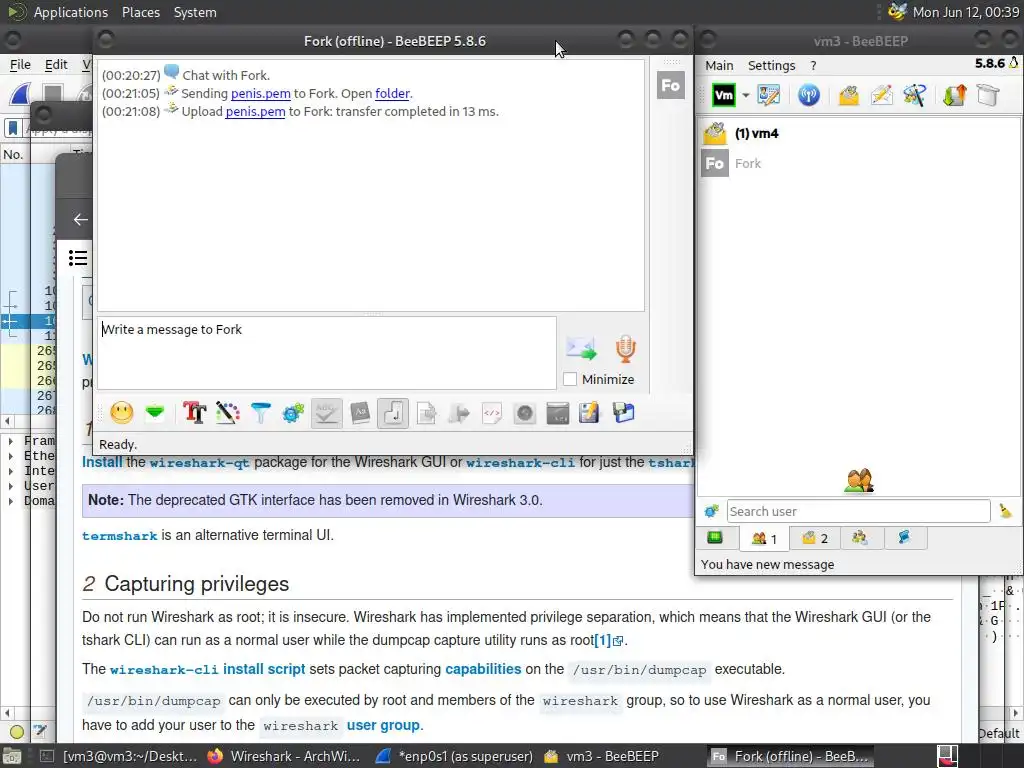The image size is (1024, 768).
Task: Toggle the table of contents list icon
Action: tap(78, 258)
